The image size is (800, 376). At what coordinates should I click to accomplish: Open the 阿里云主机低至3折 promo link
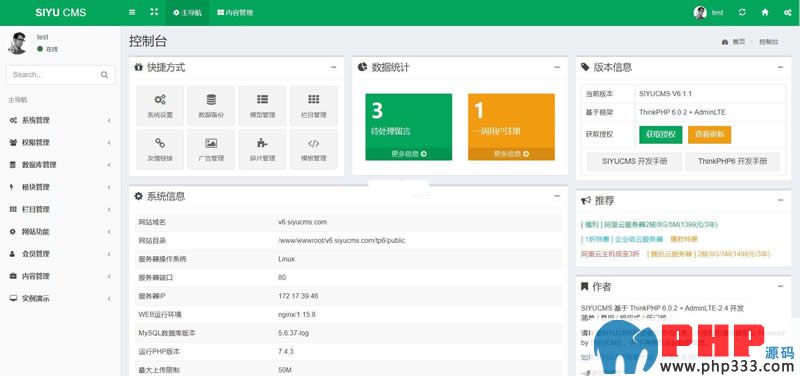(x=610, y=254)
